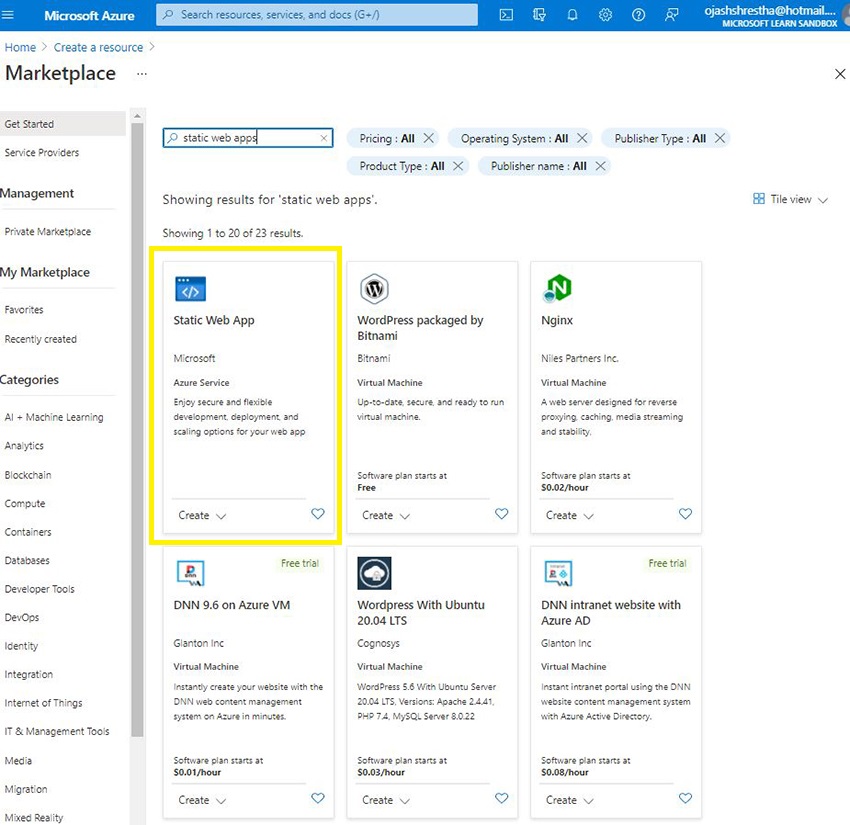Click the sidebar scroll up arrow
The height and width of the screenshot is (825, 850).
[x=138, y=116]
